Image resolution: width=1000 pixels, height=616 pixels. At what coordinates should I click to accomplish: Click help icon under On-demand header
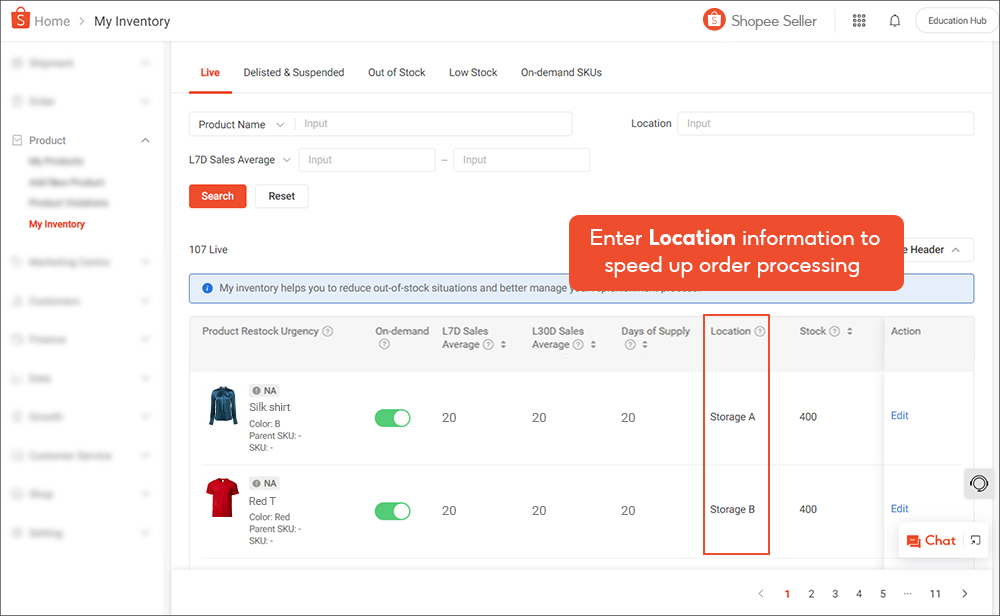pyautogui.click(x=384, y=344)
